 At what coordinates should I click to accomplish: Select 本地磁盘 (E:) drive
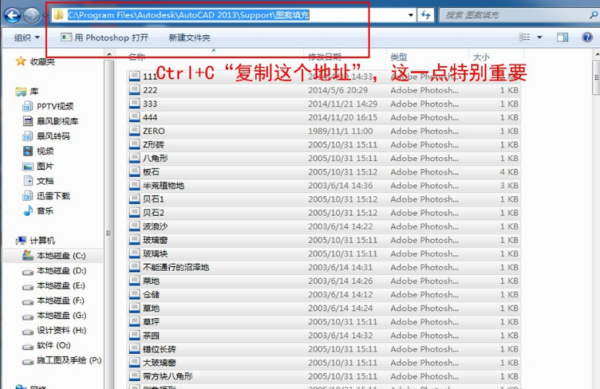54,286
